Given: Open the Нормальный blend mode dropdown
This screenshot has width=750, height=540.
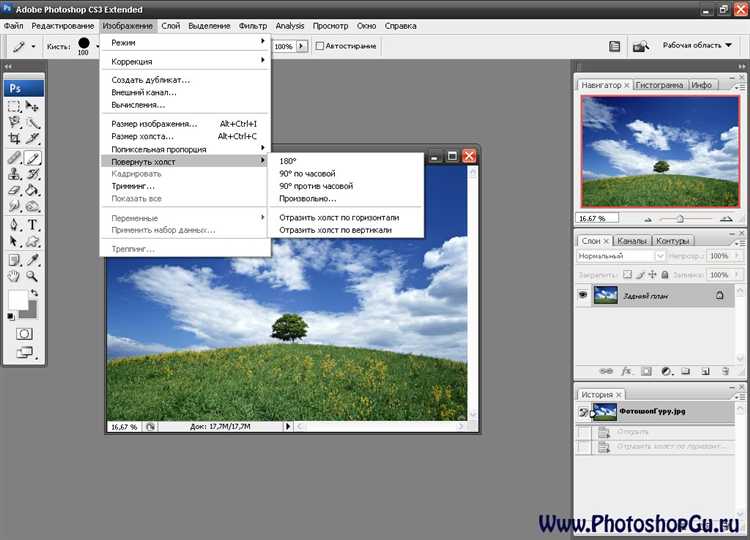Looking at the screenshot, I should (620, 256).
